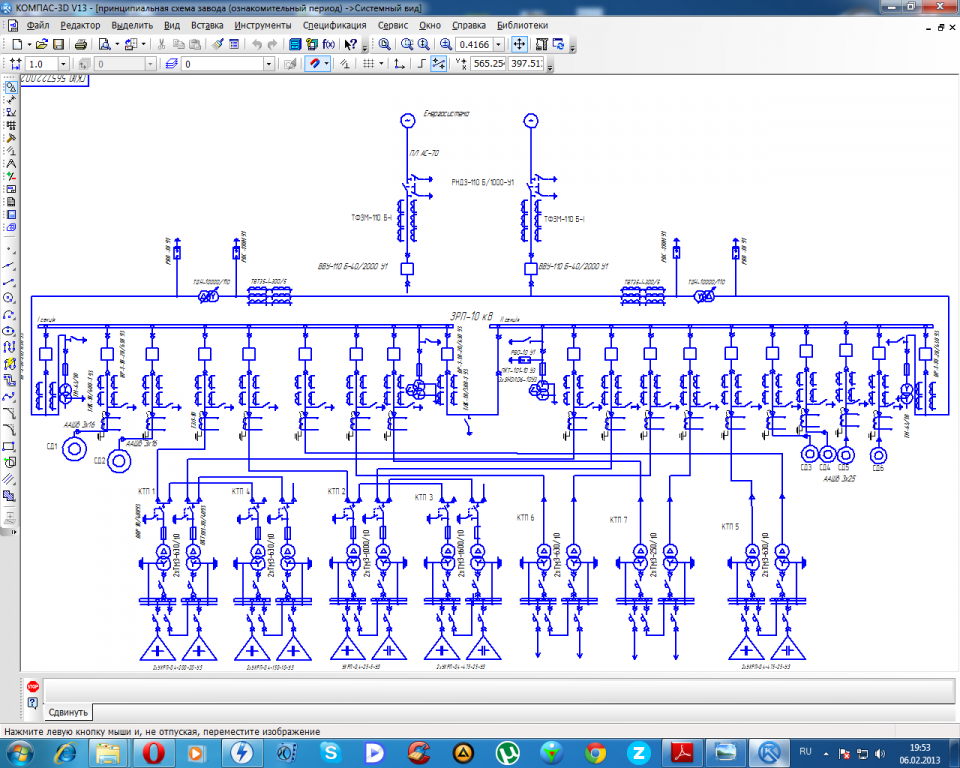This screenshot has width=960, height=768.
Task: Select the Dimensions panel icon in sidebar
Action: pyautogui.click(x=10, y=99)
